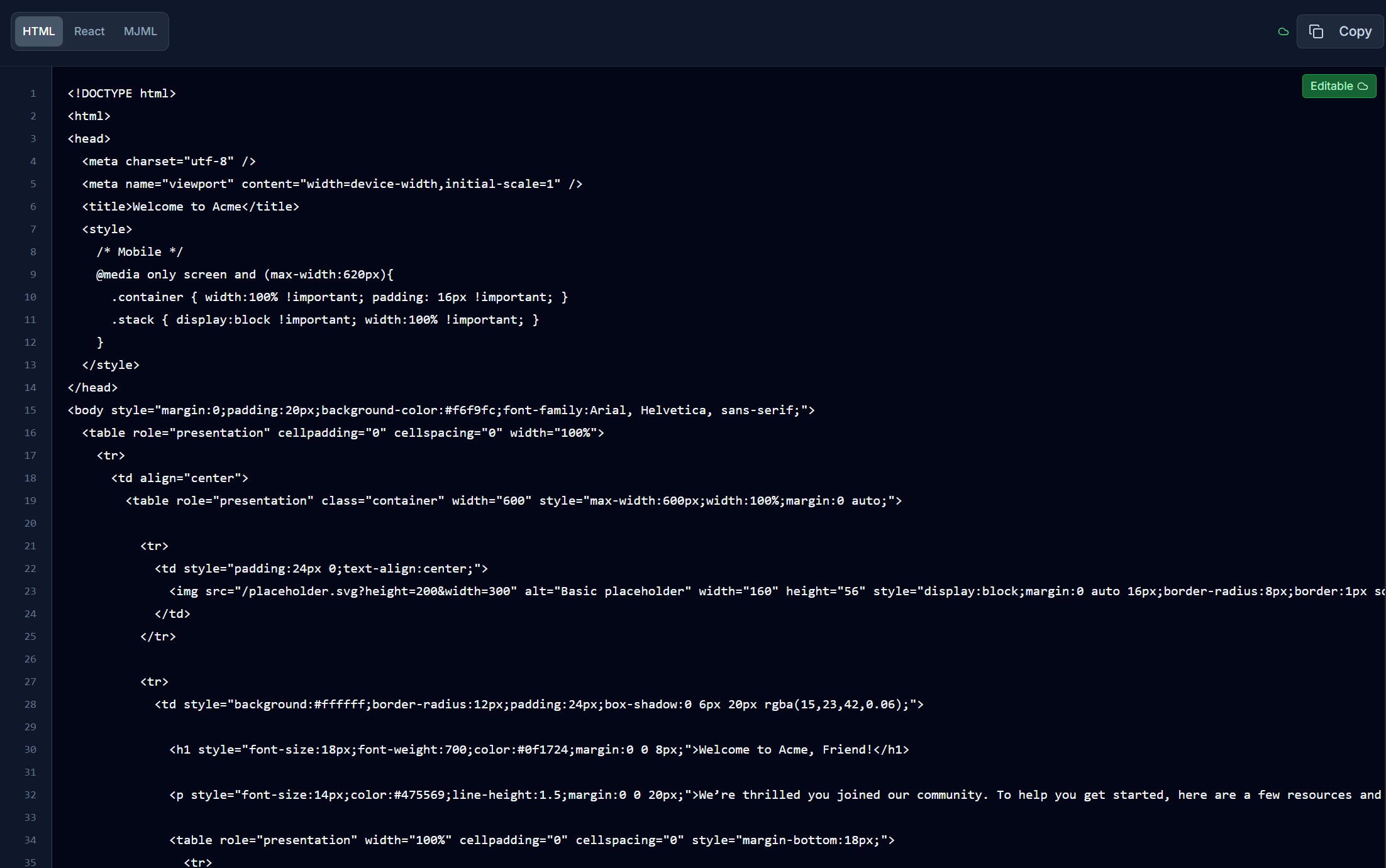
Task: Click line number 35 at the bottom
Action: 30,862
